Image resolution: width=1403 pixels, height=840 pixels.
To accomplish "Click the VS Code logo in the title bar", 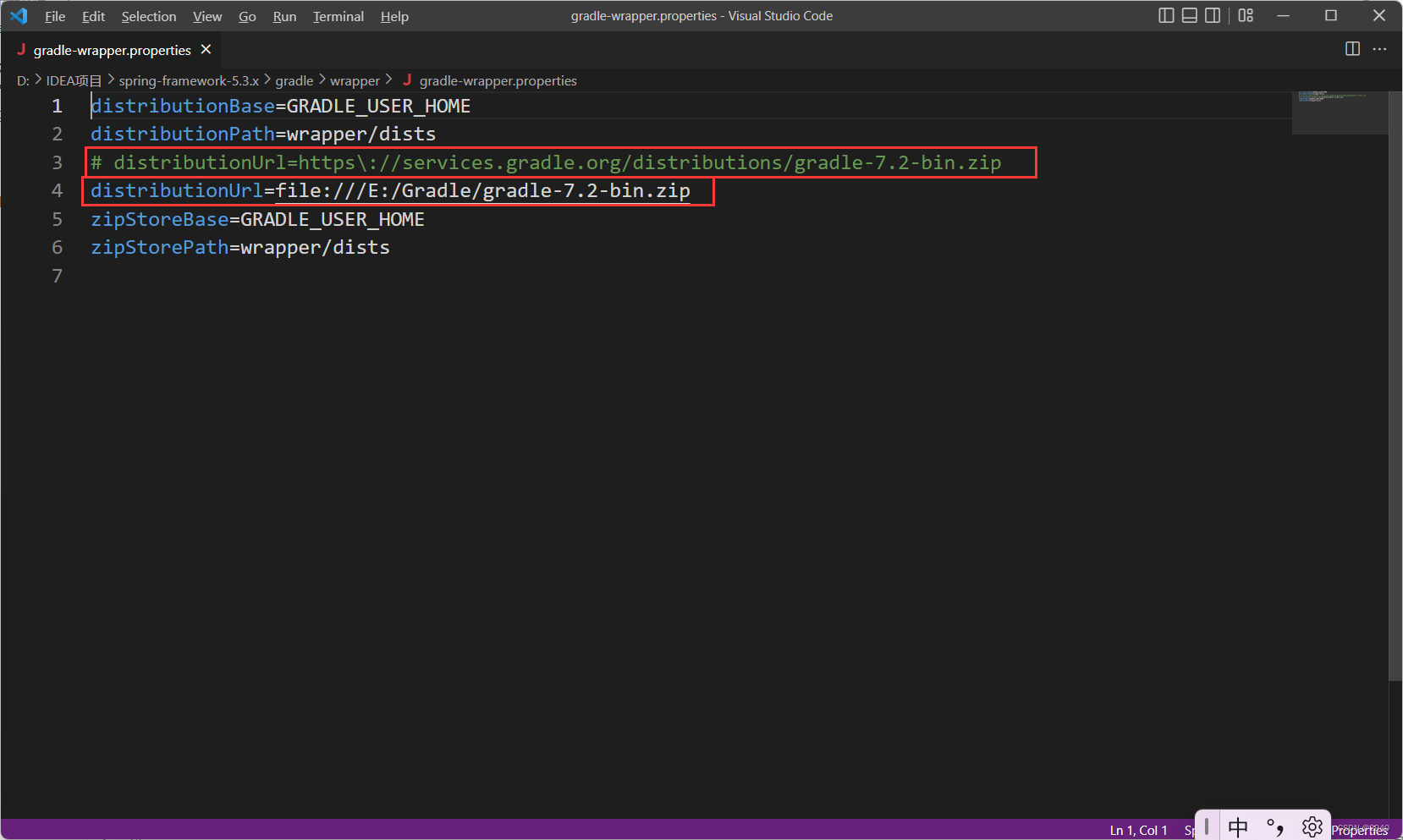I will (19, 16).
